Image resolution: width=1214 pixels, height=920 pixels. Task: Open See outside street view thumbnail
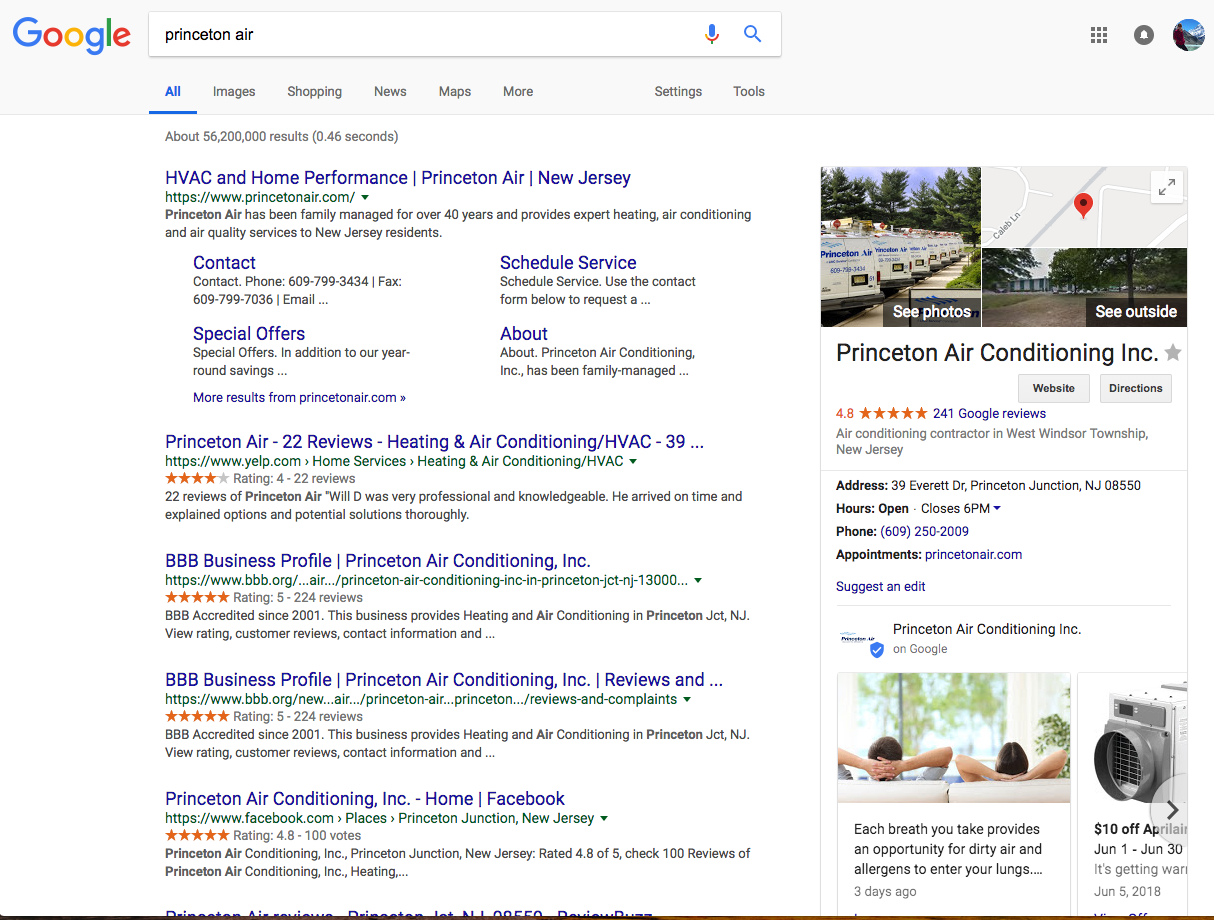pos(1085,288)
